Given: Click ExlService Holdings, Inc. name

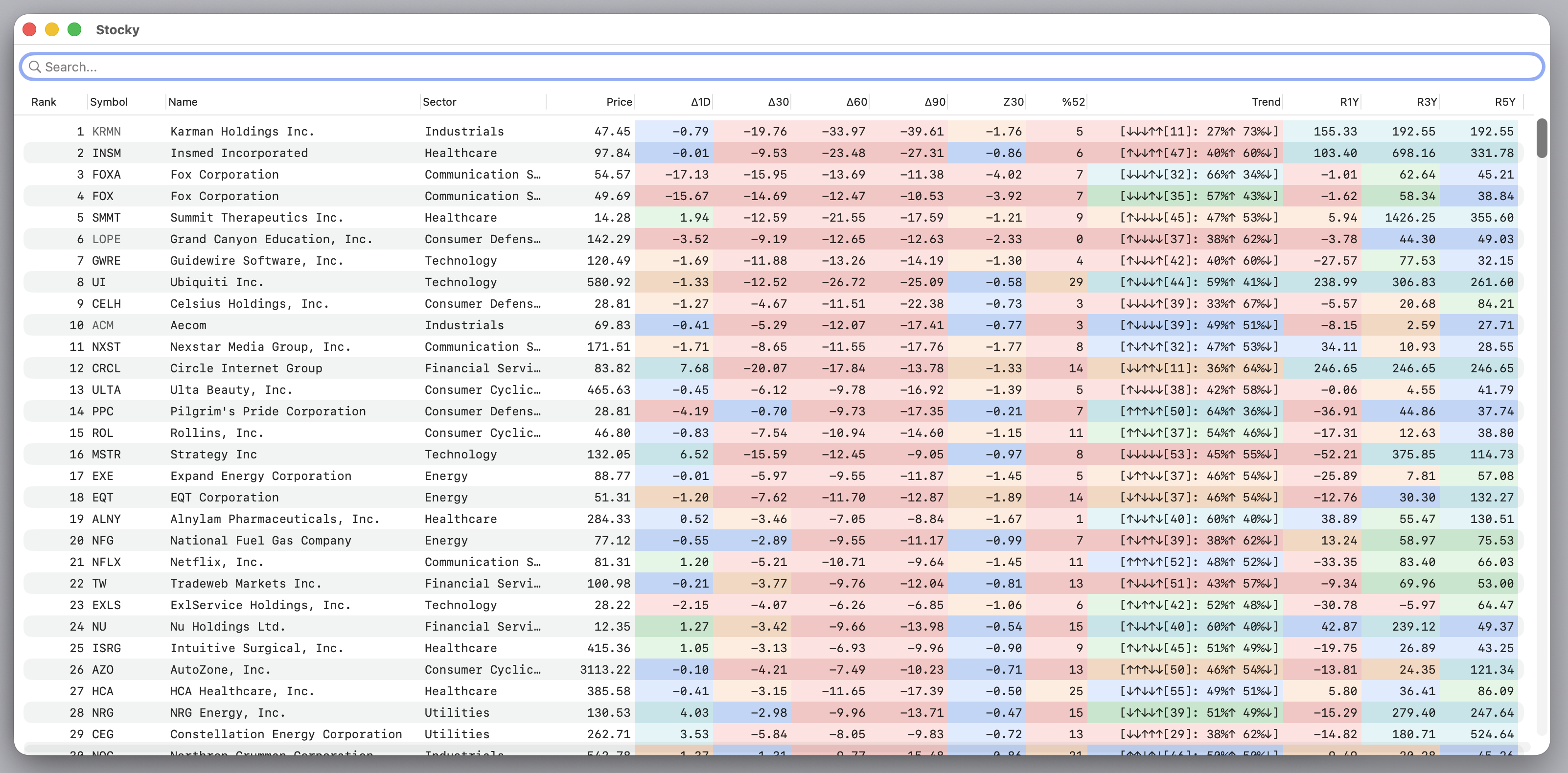Looking at the screenshot, I should coord(260,606).
